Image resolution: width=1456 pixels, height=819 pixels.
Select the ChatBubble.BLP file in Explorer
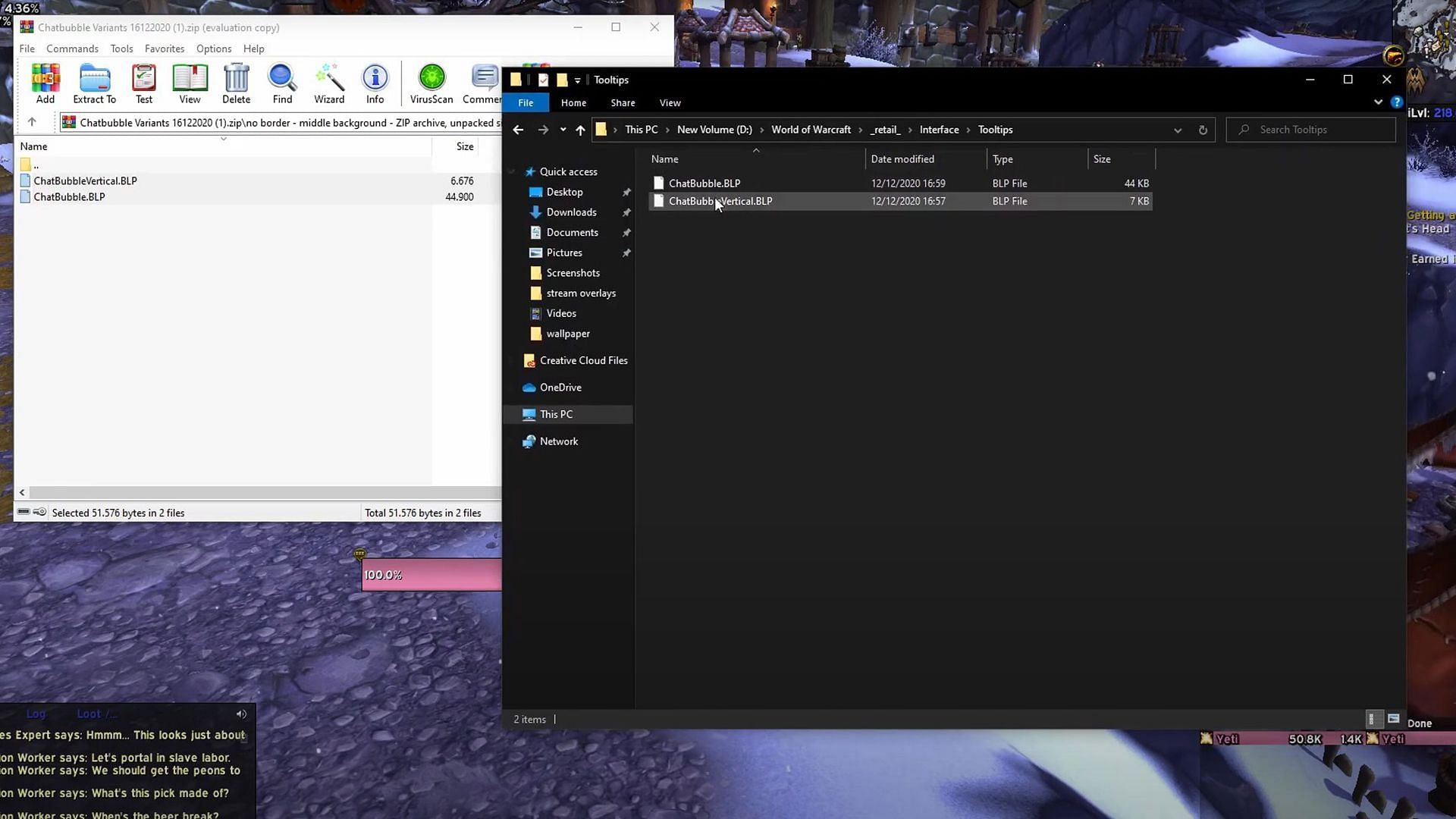(x=704, y=184)
